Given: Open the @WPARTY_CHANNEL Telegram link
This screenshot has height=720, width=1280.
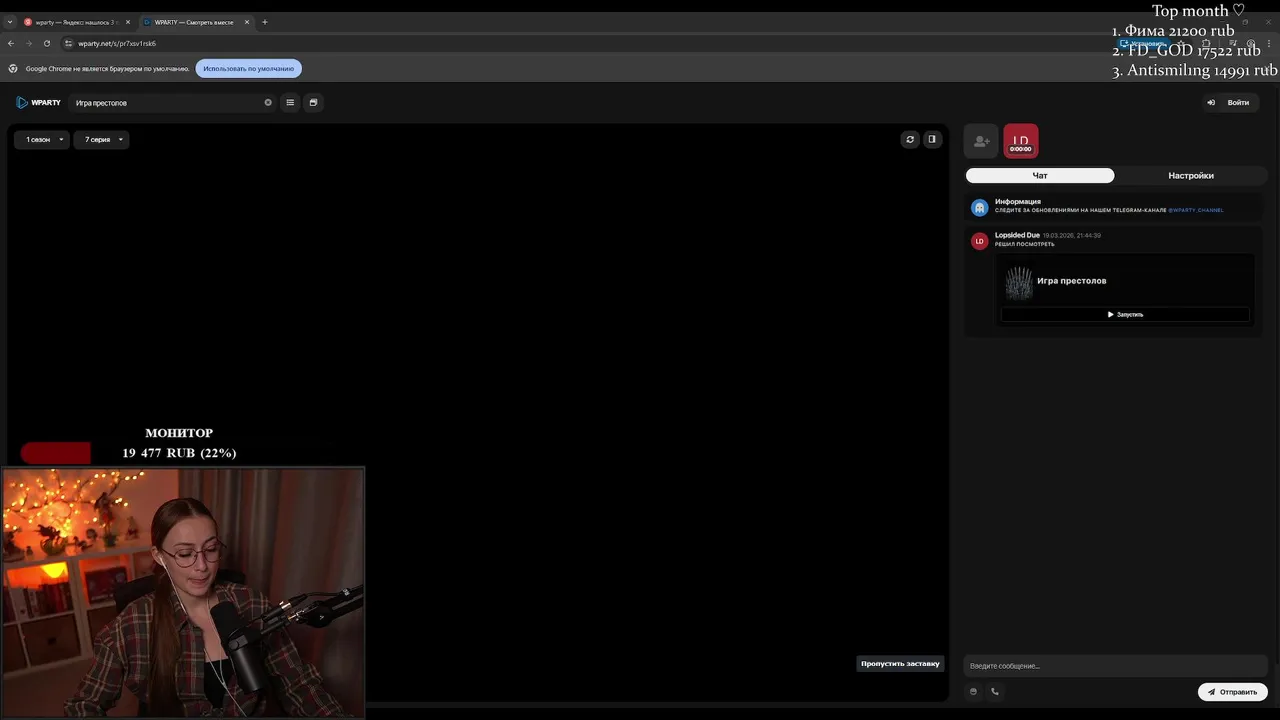Looking at the screenshot, I should pos(1196,210).
